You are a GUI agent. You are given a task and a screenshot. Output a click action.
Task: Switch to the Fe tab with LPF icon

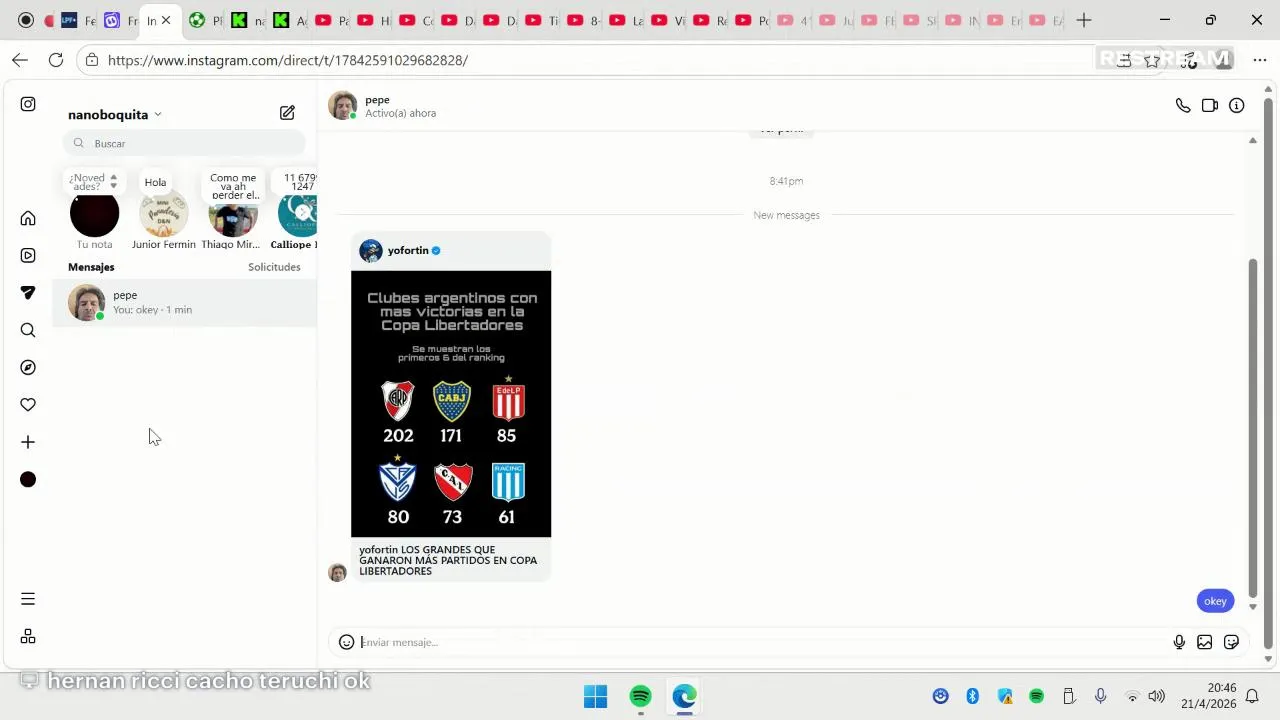tap(78, 20)
